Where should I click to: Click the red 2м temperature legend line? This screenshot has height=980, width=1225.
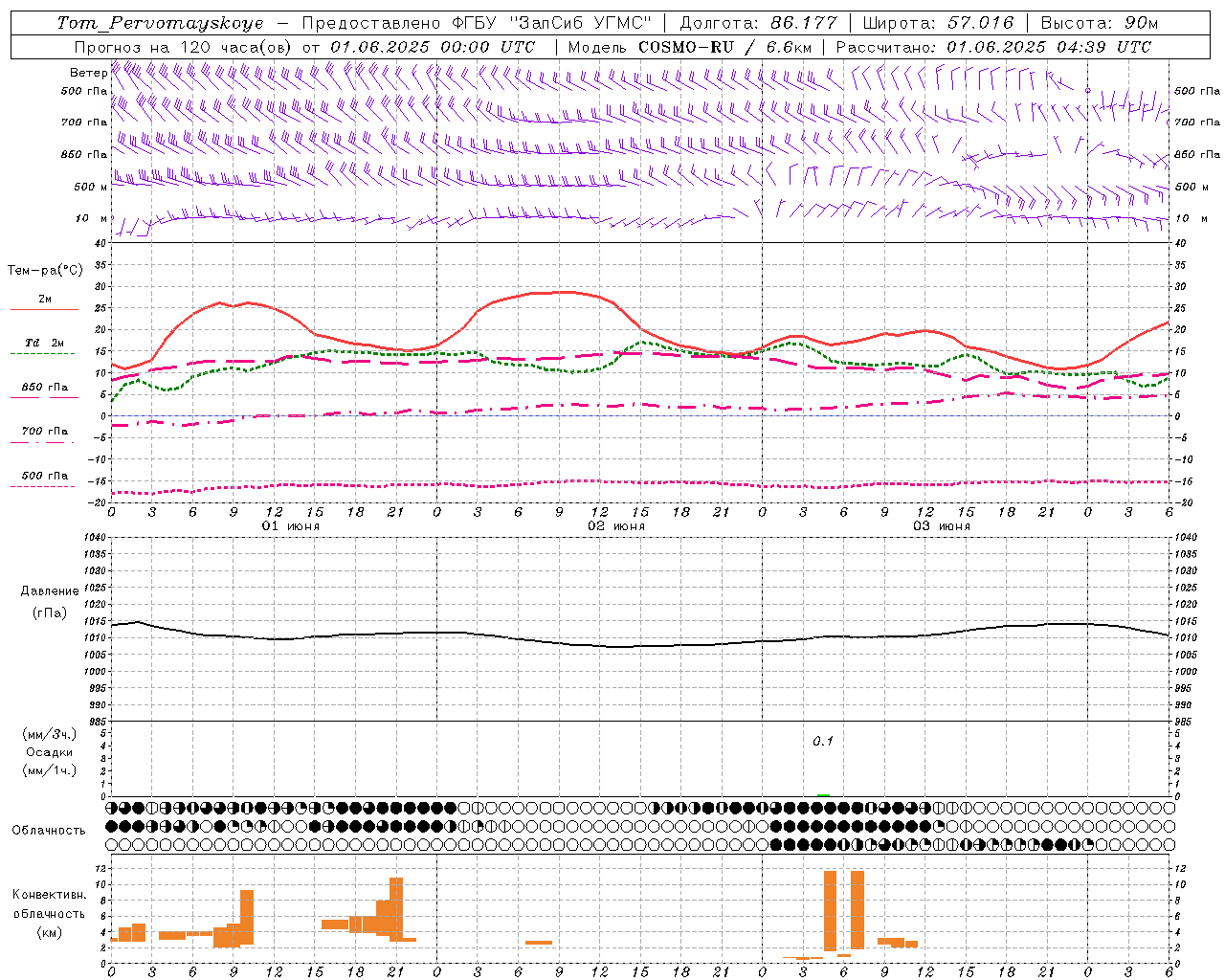click(45, 309)
